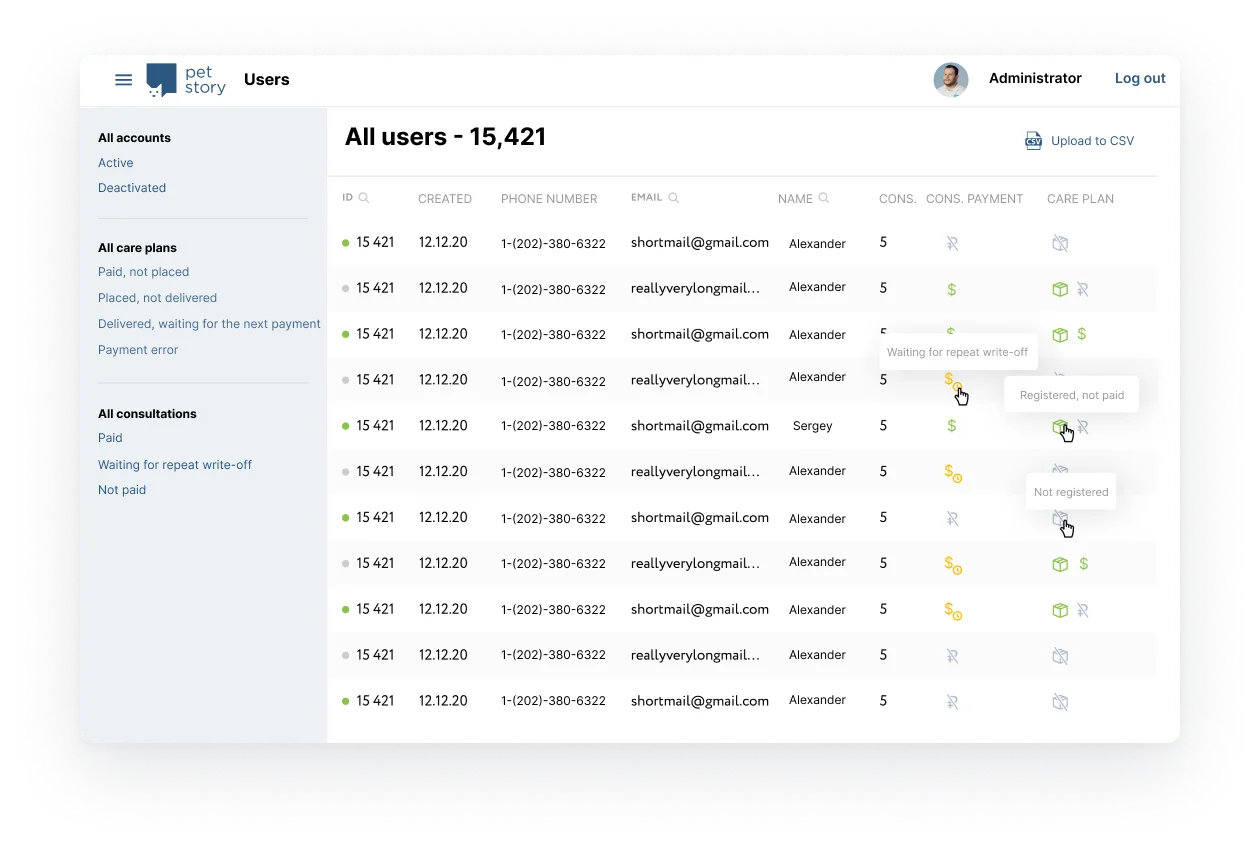Image resolution: width=1260 pixels, height=848 pixels.
Task: Click the green paid dollar icon in Sergey's row
Action: (x=951, y=426)
